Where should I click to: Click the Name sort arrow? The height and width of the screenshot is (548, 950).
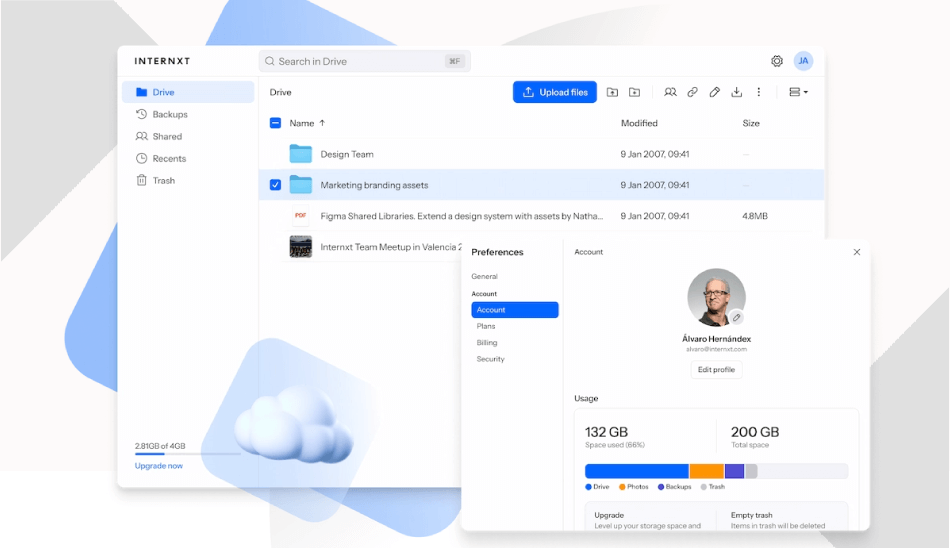[x=322, y=123]
